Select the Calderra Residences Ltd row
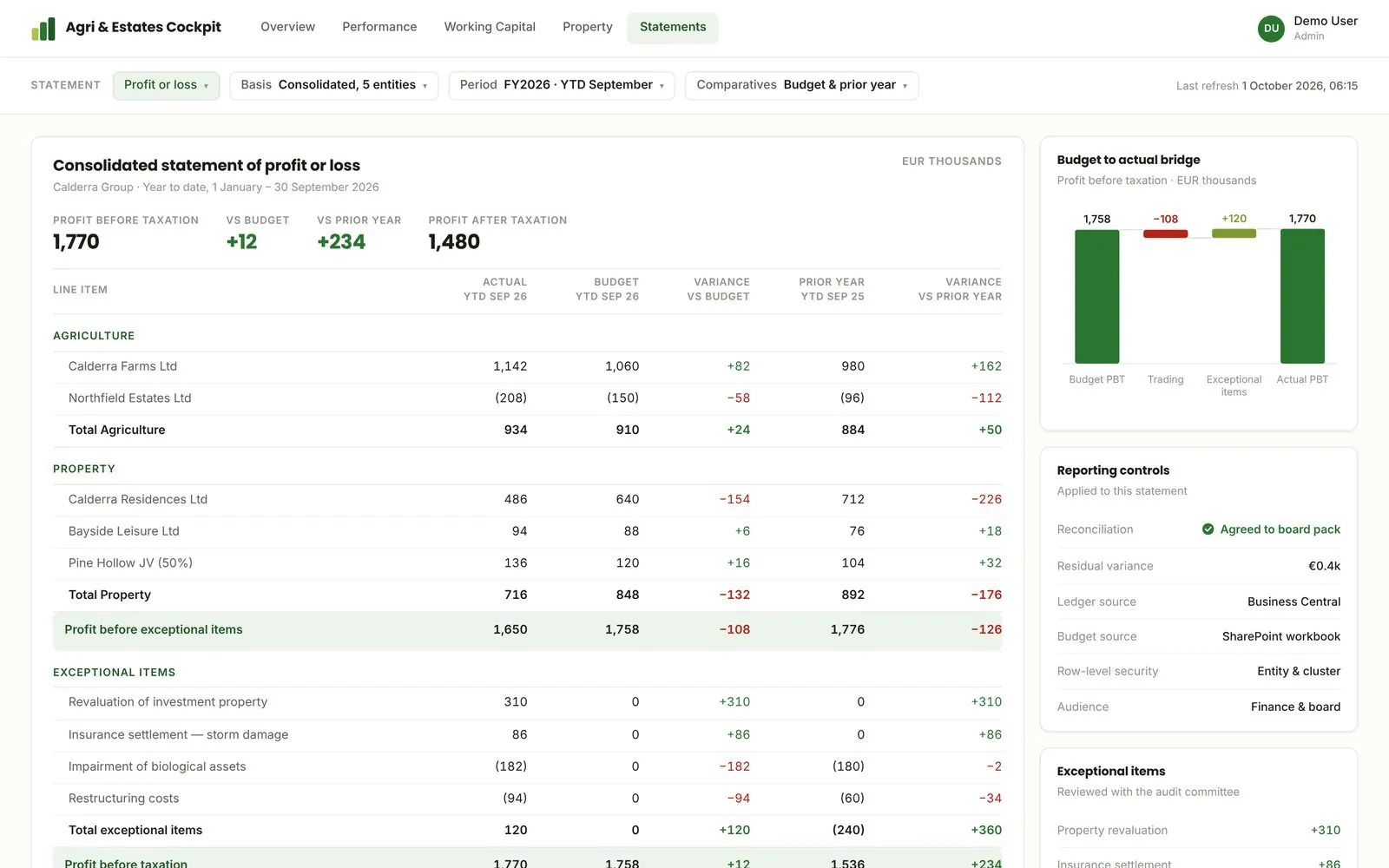1389x868 pixels. (x=527, y=499)
